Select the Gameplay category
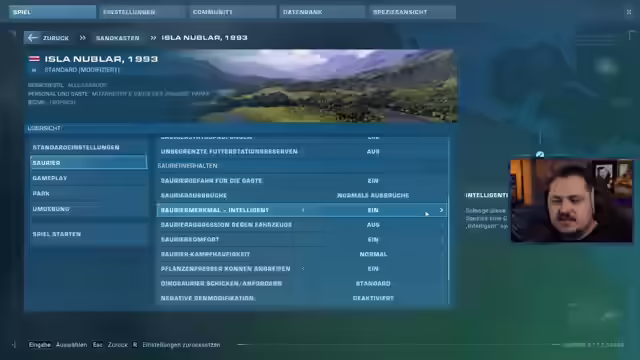The image size is (640, 360). tap(89, 178)
